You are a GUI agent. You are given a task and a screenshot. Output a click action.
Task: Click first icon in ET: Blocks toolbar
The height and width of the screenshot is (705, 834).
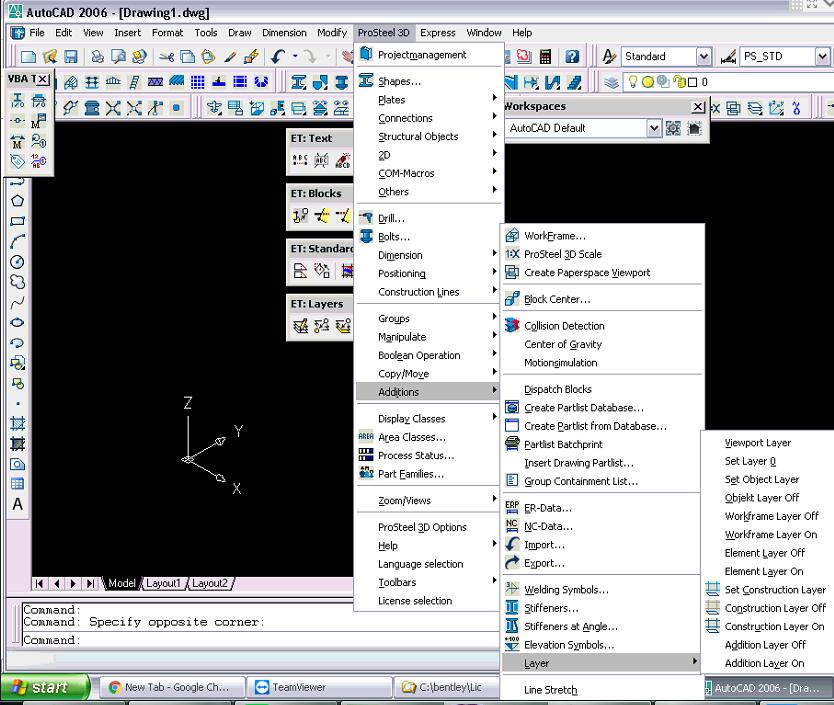click(300, 215)
